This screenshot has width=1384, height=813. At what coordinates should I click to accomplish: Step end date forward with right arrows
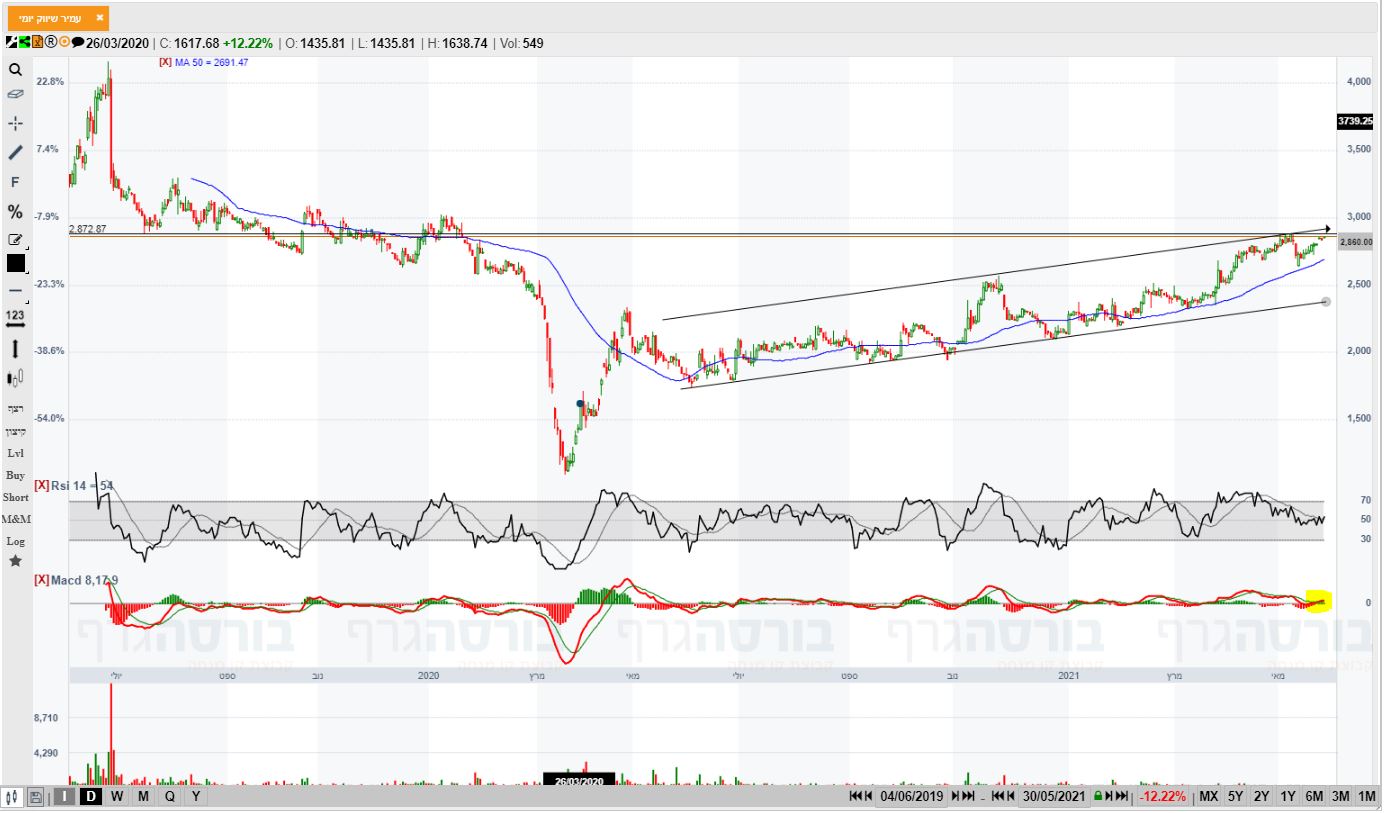tap(1118, 797)
